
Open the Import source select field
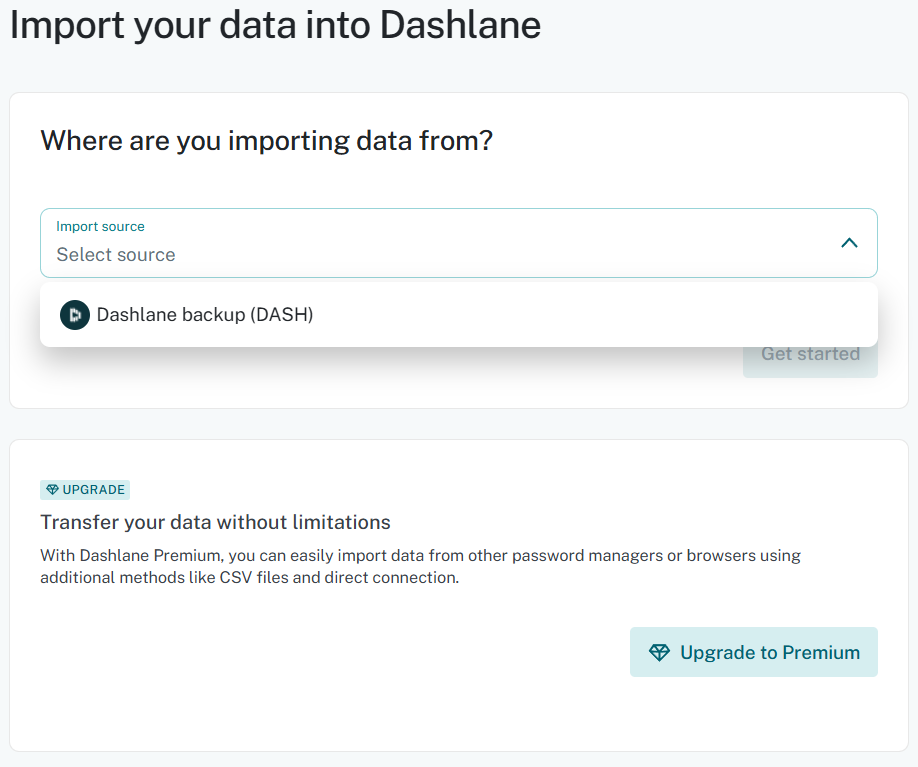coord(458,243)
